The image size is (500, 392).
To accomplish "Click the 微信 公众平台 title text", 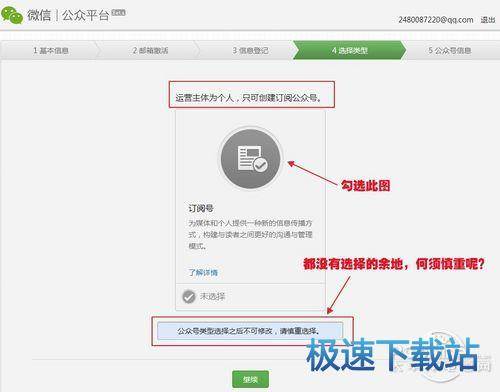I will [68, 15].
